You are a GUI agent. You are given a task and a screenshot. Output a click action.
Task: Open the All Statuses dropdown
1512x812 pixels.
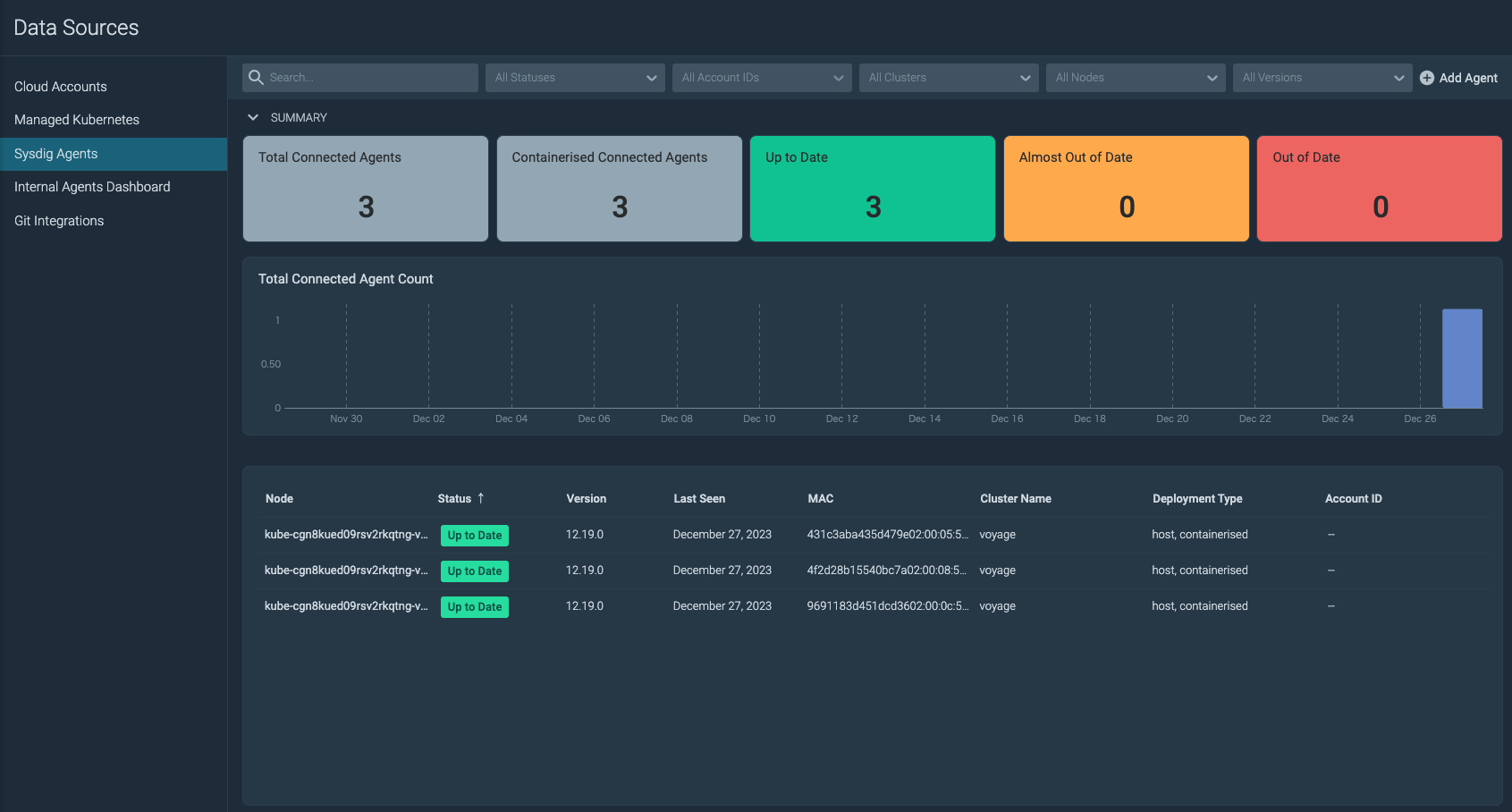point(575,78)
